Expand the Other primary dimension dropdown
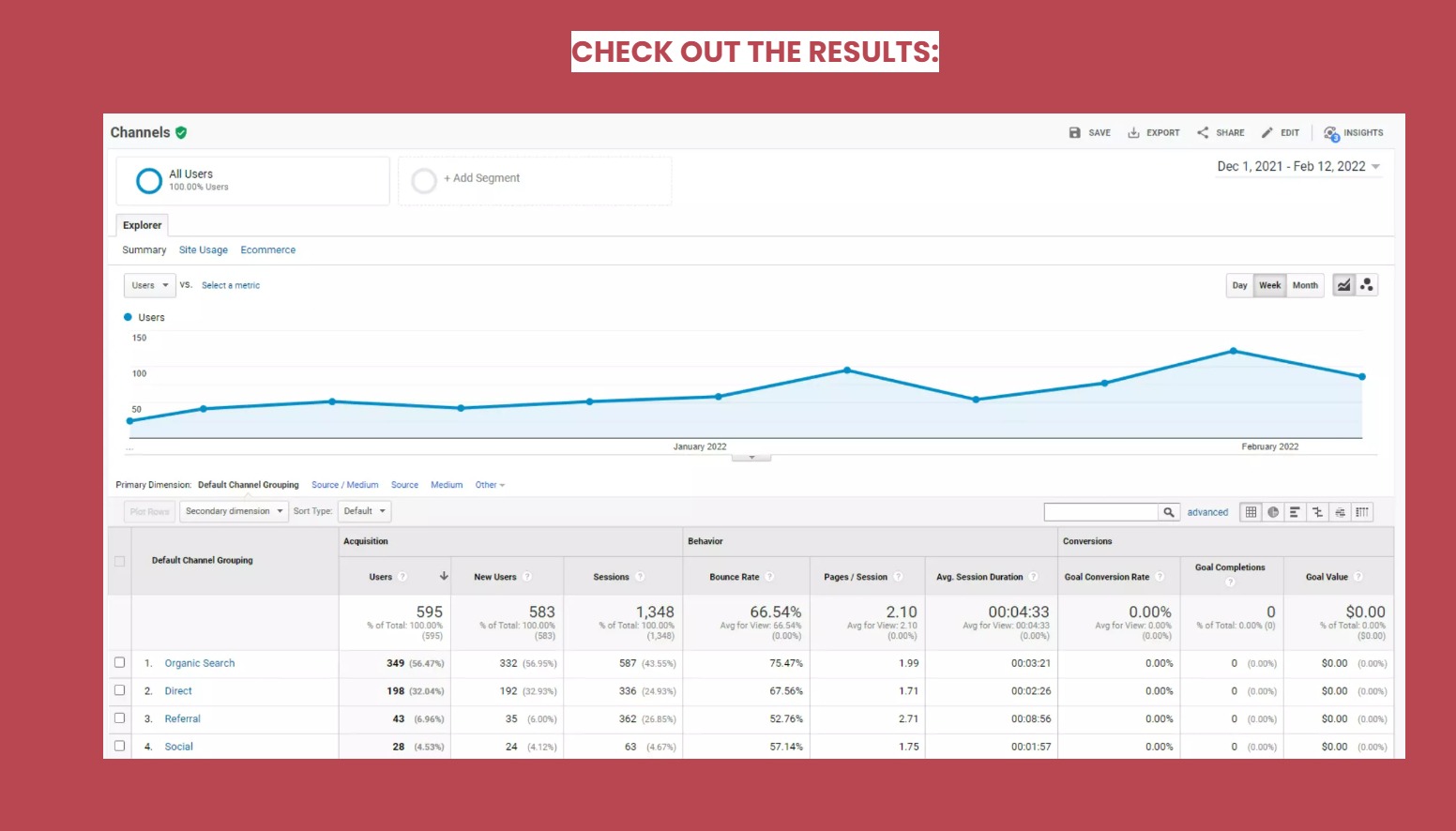 [490, 486]
